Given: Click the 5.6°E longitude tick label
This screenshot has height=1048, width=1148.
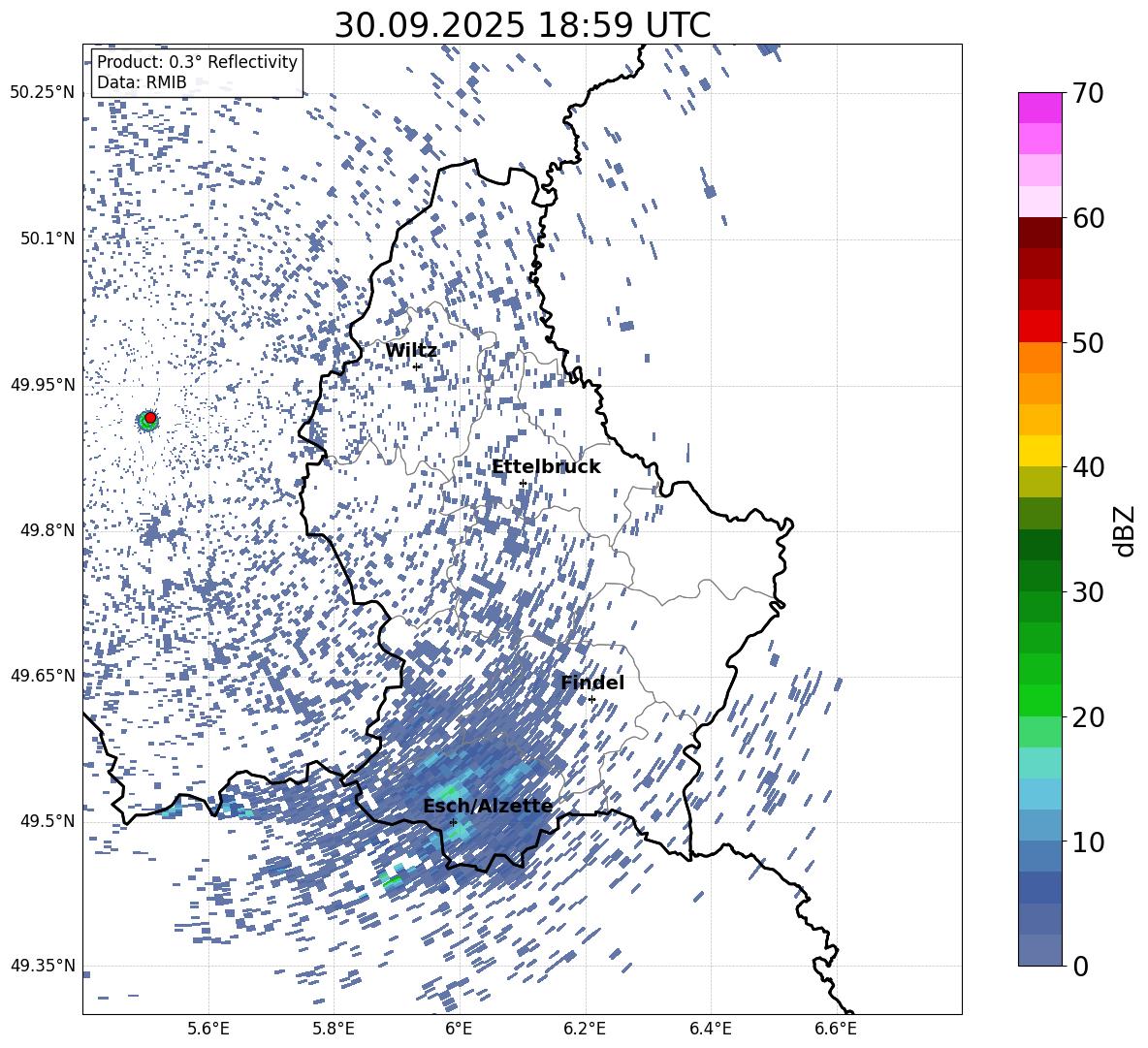Looking at the screenshot, I should click(208, 1029).
